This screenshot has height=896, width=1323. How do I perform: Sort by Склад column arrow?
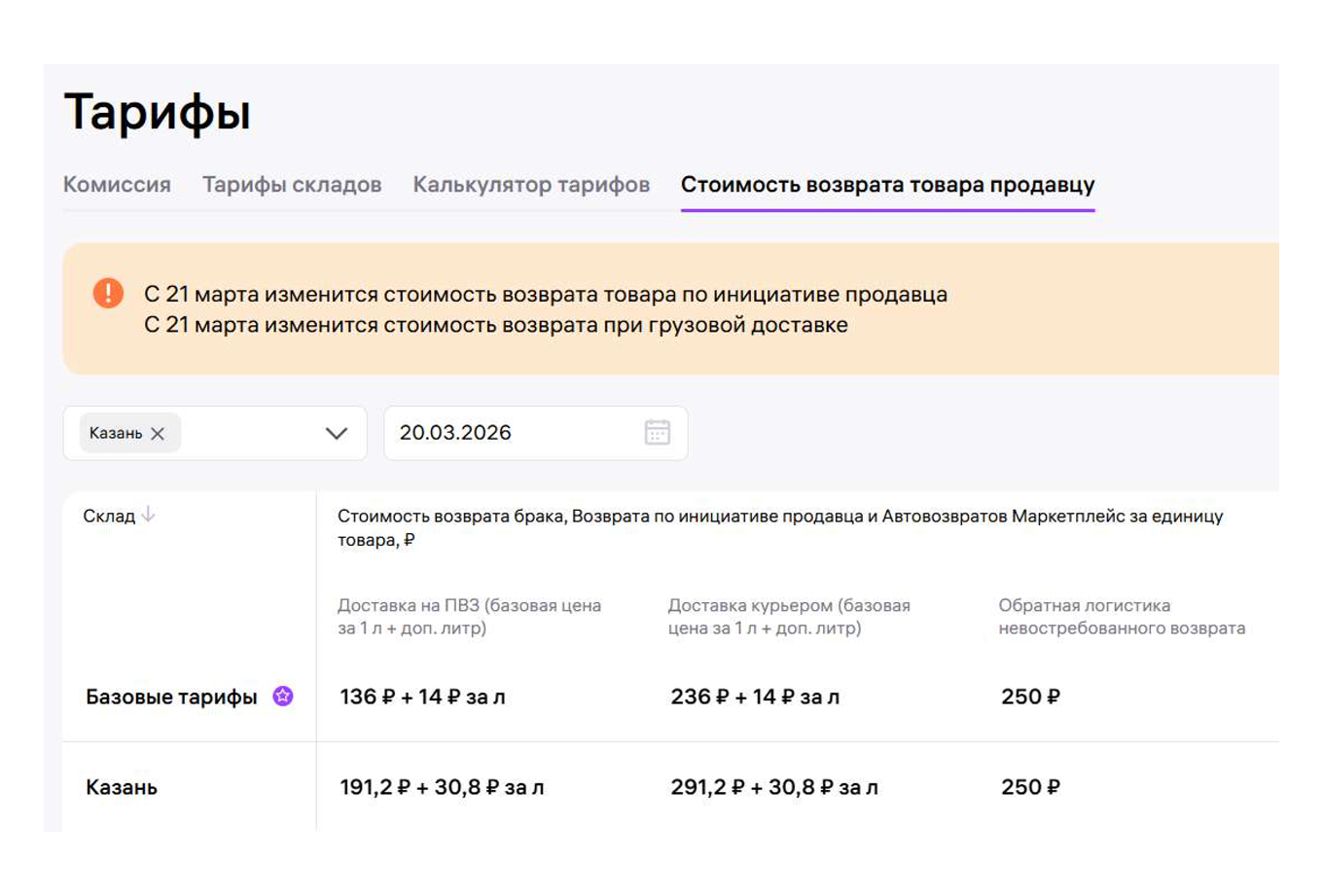148,515
